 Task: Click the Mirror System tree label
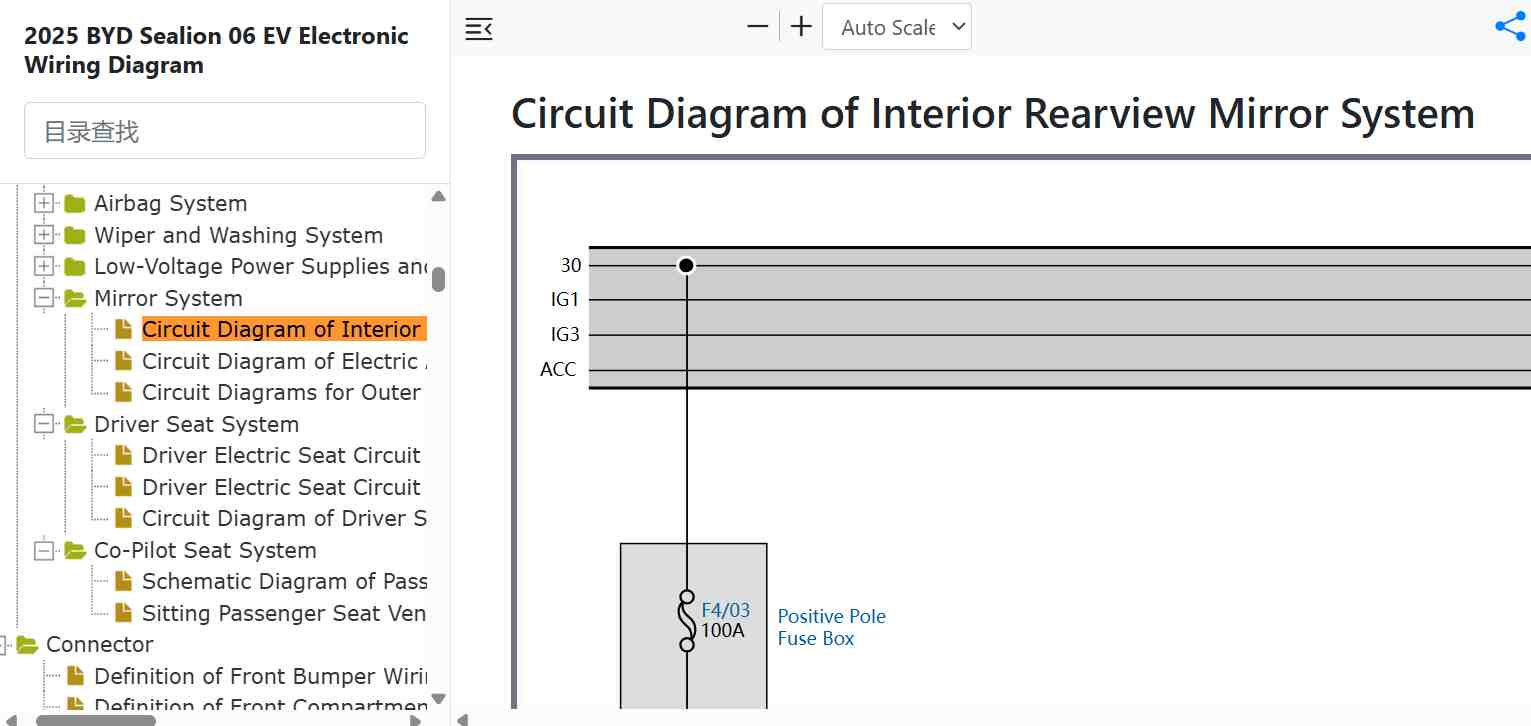pyautogui.click(x=168, y=299)
